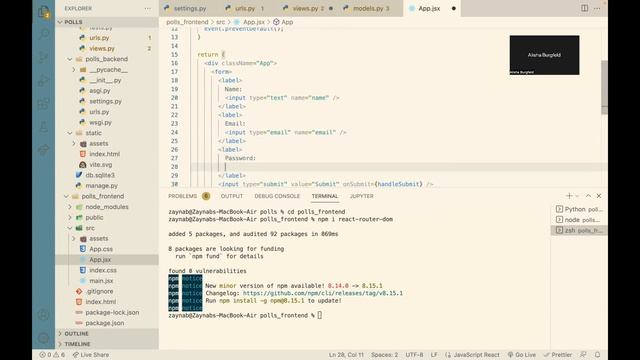640x360 pixels.
Task: Open Explorer more actions ellipsis
Action: click(147, 9)
